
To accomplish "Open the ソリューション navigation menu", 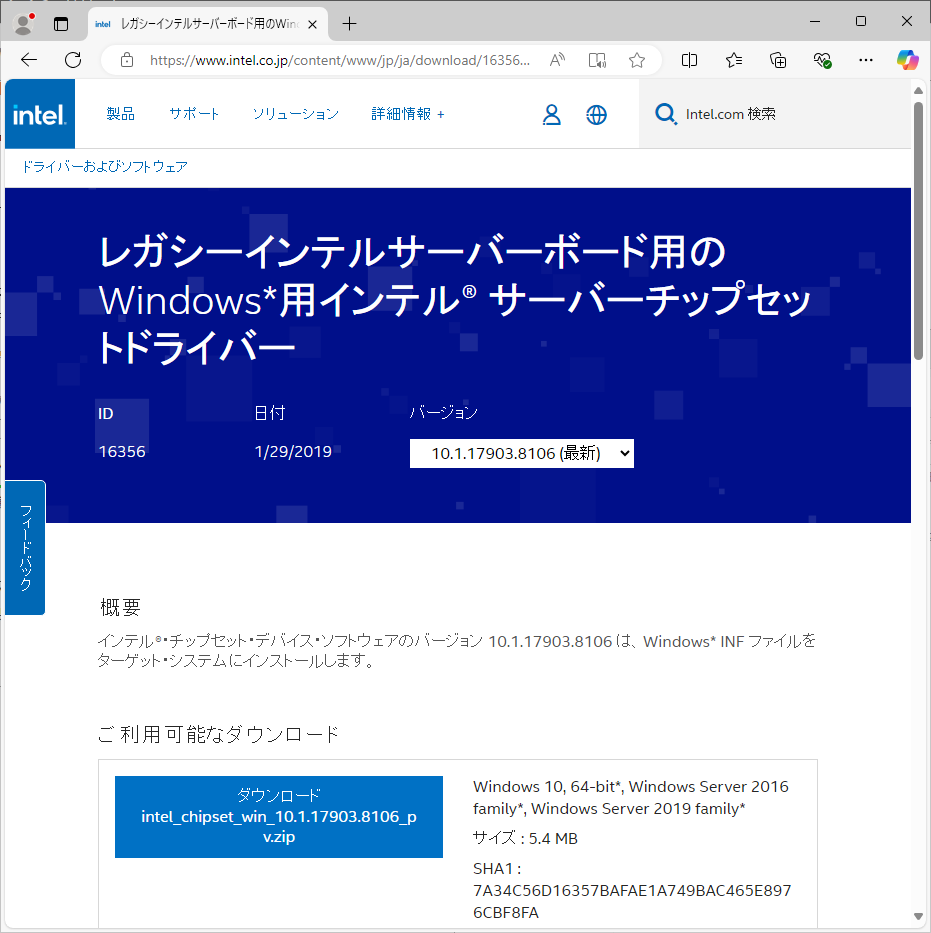I will click(296, 114).
